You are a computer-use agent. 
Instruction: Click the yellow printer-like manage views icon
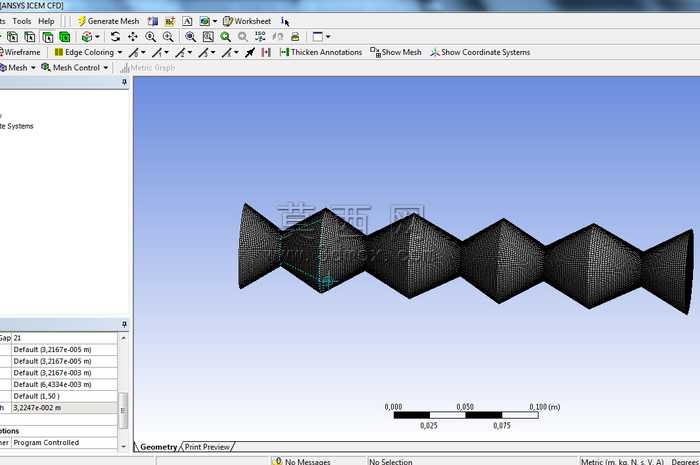click(x=295, y=37)
